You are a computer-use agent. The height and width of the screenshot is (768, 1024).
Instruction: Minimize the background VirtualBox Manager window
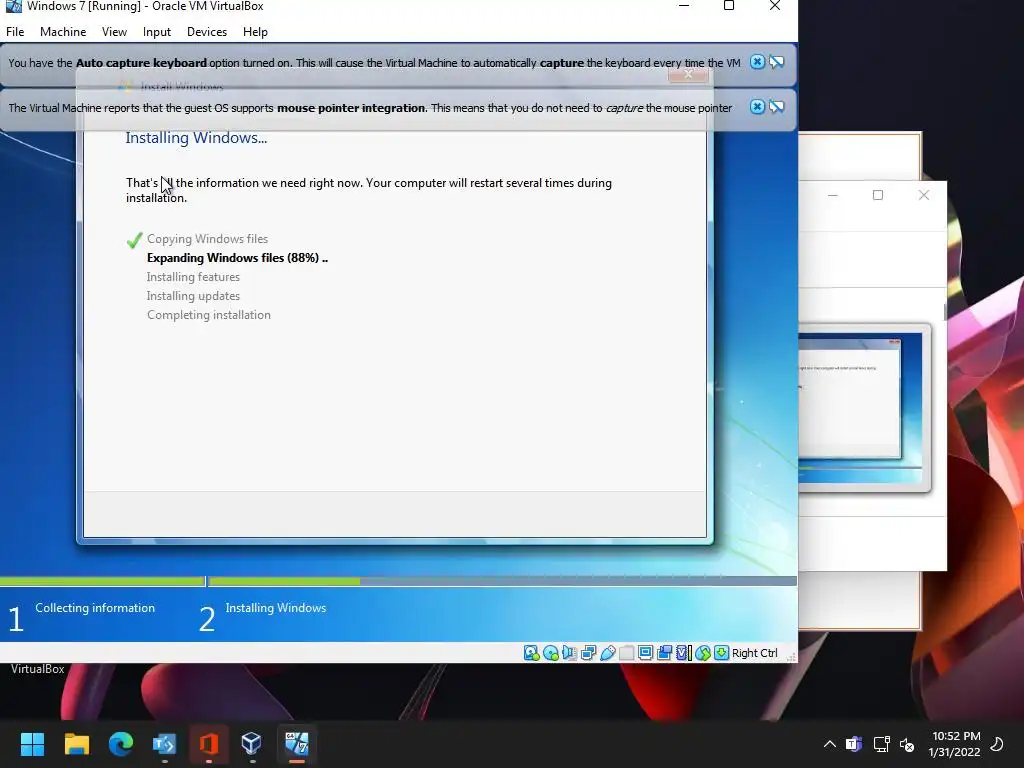tap(833, 195)
